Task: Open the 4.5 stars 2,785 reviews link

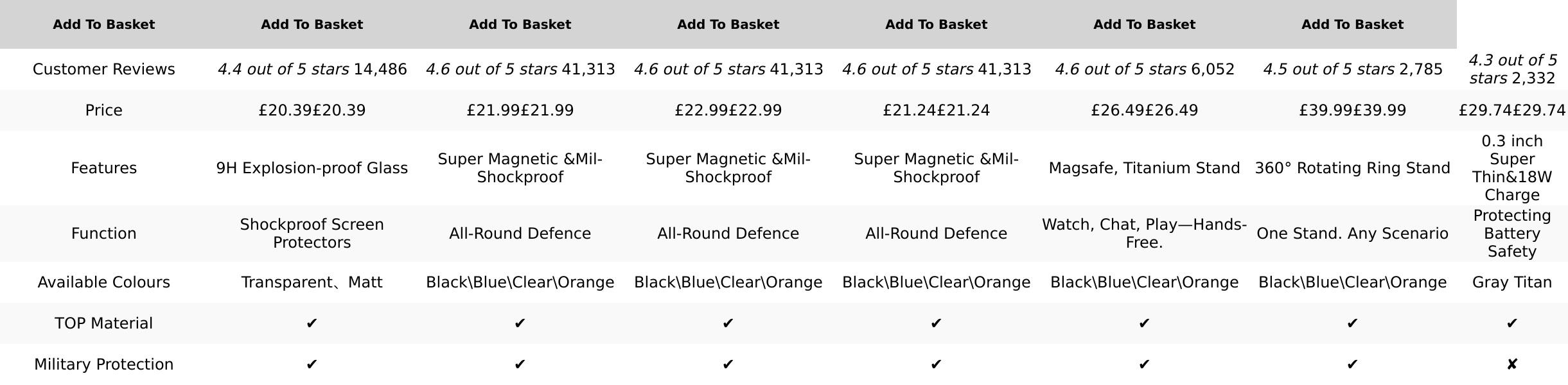Action: click(x=1352, y=69)
